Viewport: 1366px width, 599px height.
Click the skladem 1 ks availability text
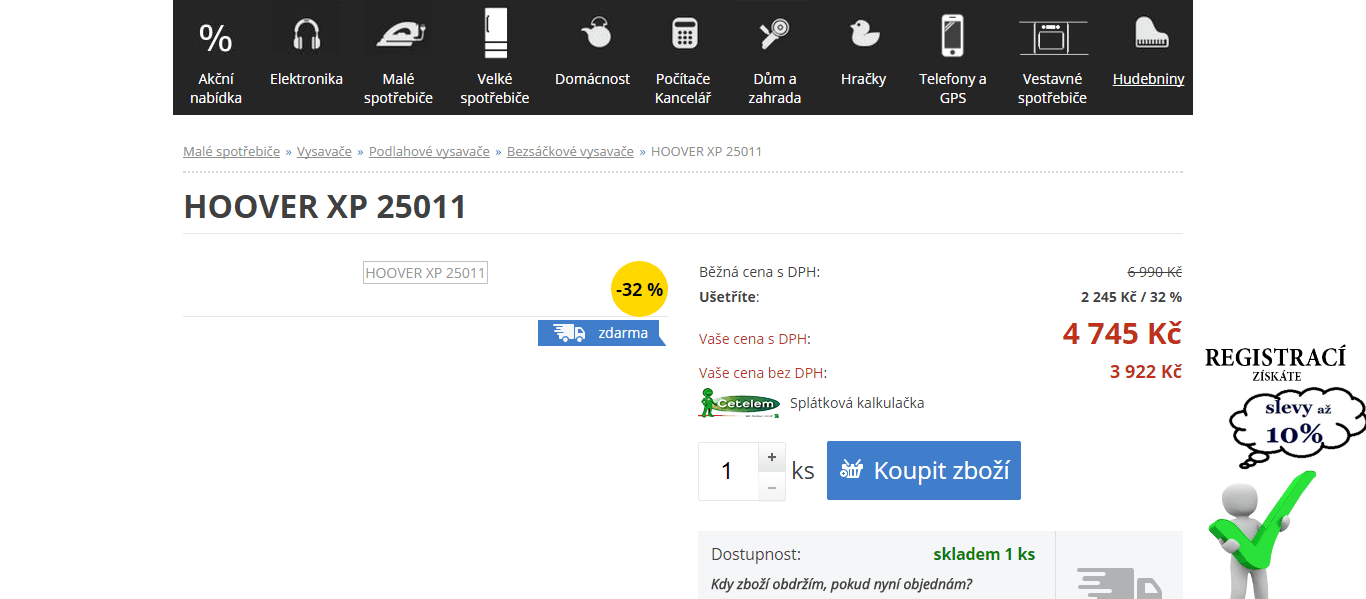984,554
